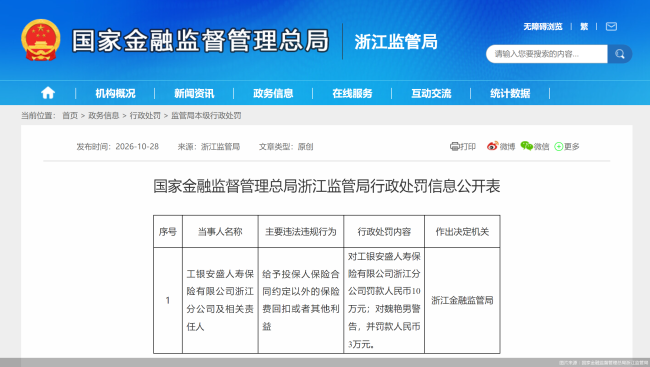Click the 当事人名称 table header
Viewport: 650px width, 367px height.
[220, 232]
